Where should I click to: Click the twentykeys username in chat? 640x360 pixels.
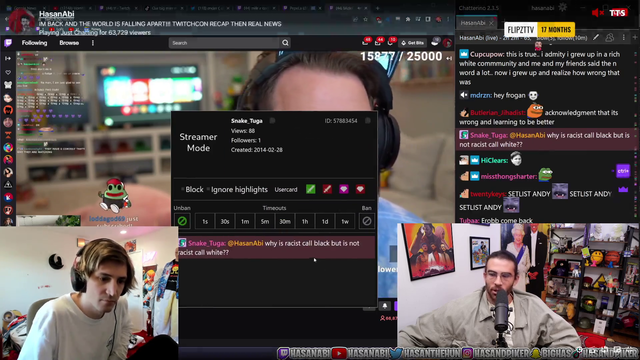(x=487, y=194)
